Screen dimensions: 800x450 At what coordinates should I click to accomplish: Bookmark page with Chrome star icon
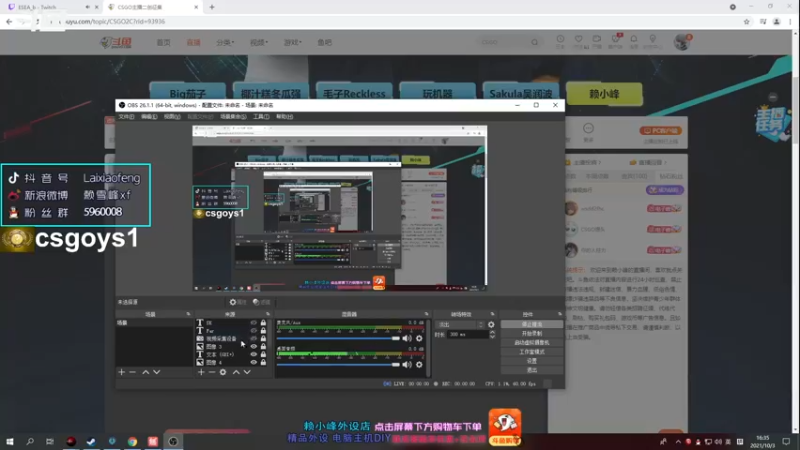[x=746, y=21]
